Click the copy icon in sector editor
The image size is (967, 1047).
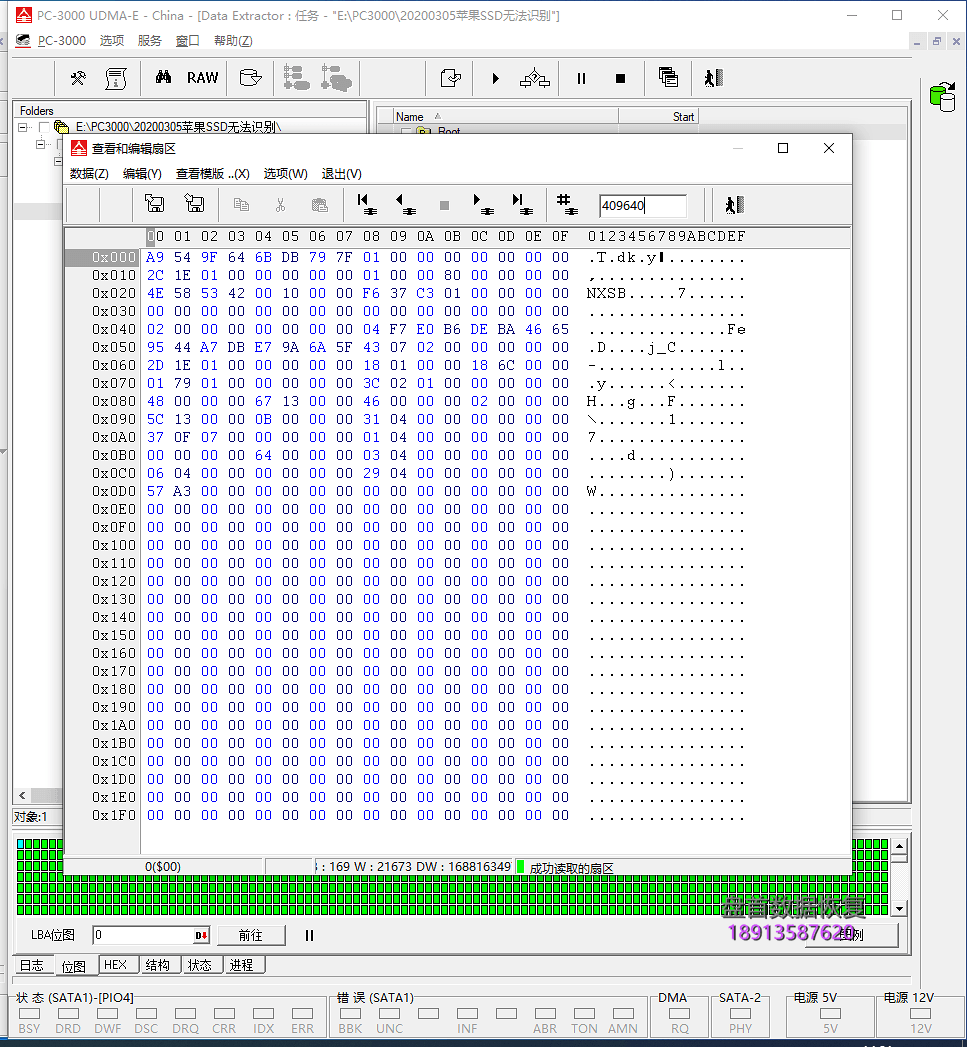click(x=241, y=204)
